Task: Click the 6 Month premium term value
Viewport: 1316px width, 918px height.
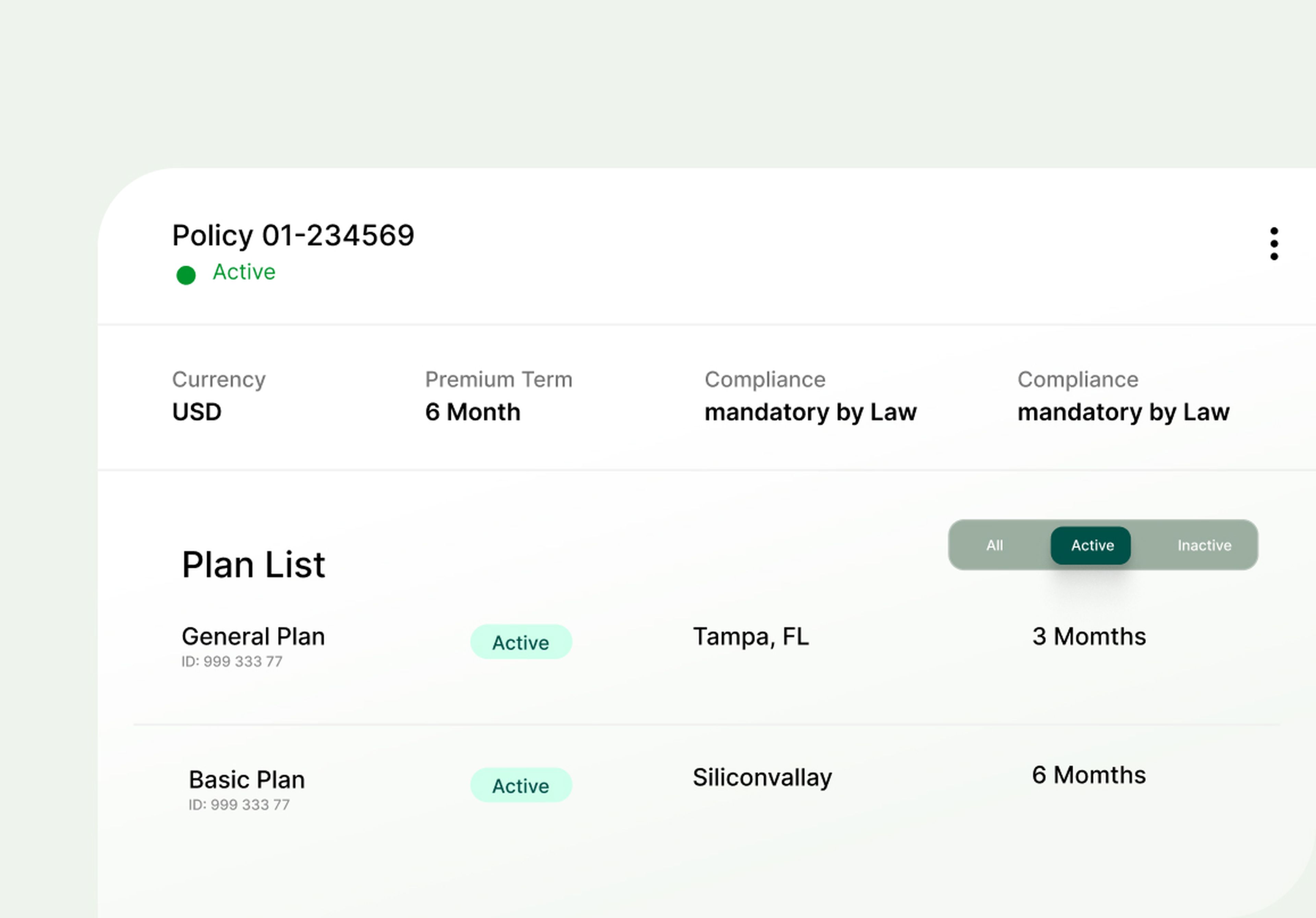Action: [x=472, y=412]
